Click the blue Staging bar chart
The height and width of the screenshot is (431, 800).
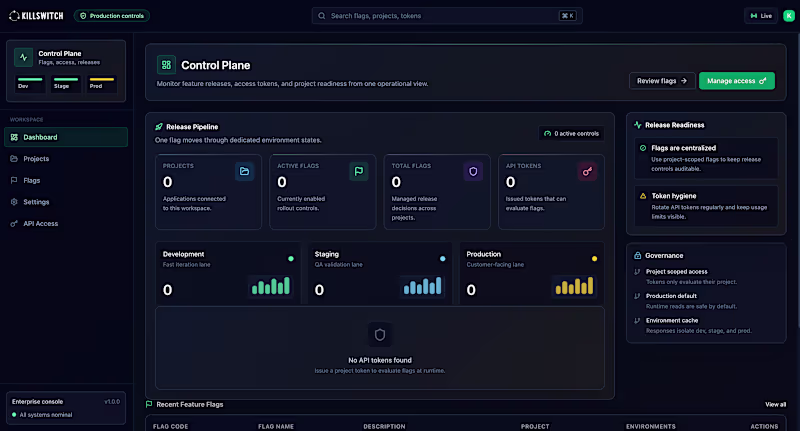click(x=422, y=286)
